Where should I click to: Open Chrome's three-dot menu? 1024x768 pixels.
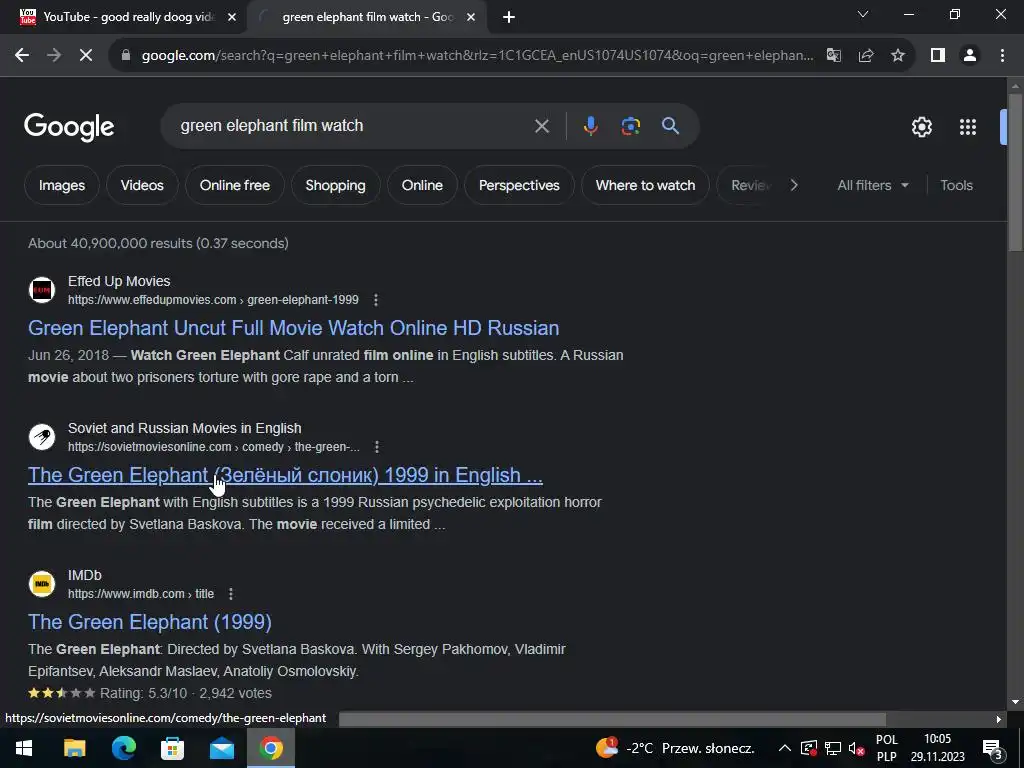[x=1002, y=56]
